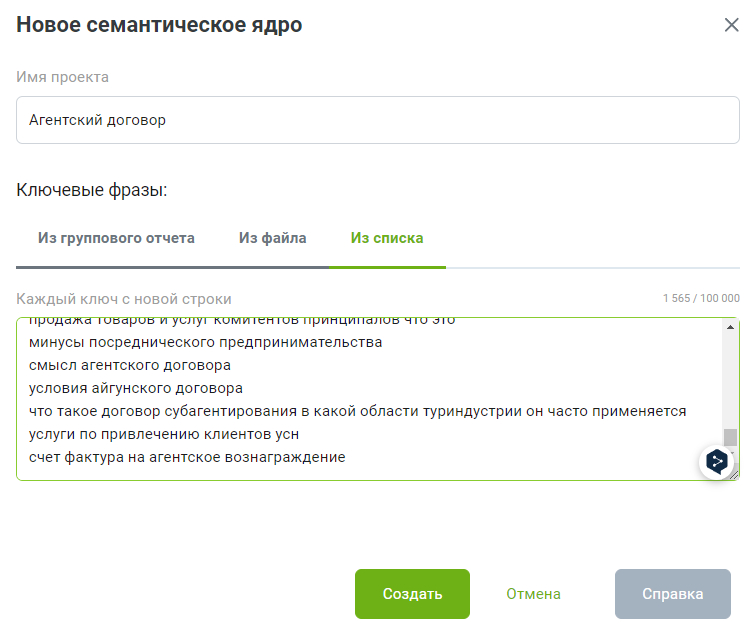
Task: Place cursor on услуги по привлечению клиентов усн
Action: click(x=163, y=434)
